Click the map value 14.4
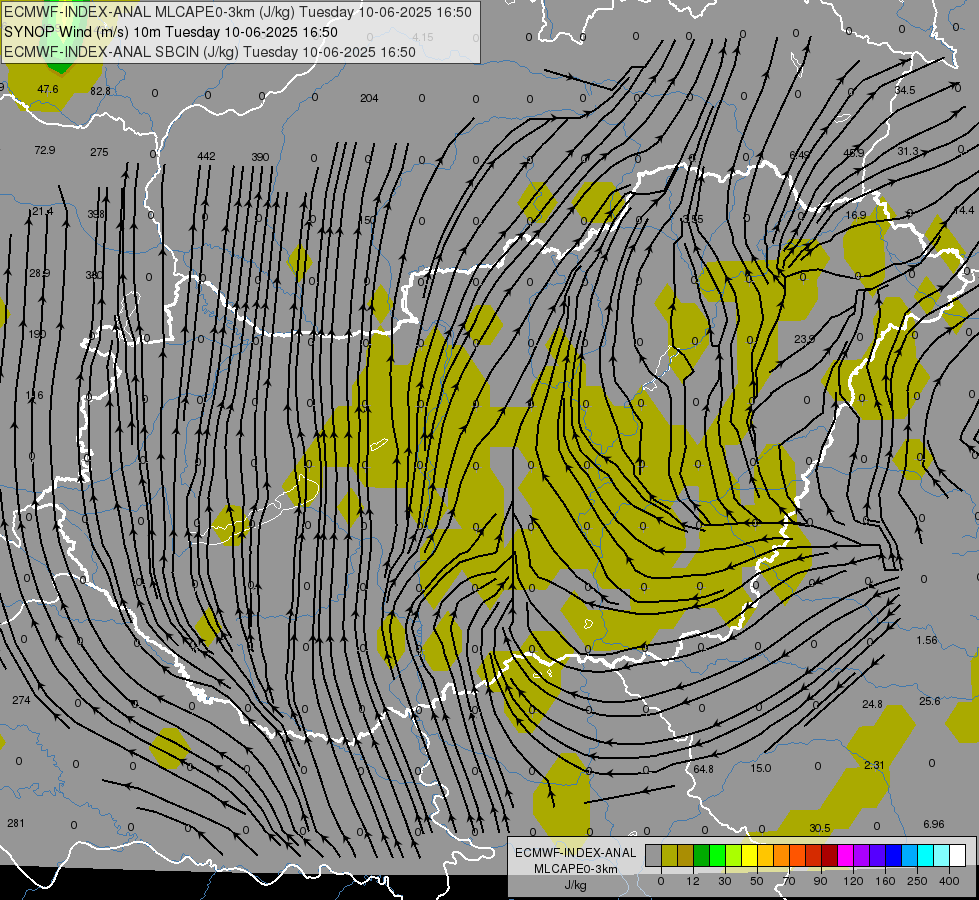Viewport: 979px width, 900px height. click(964, 210)
